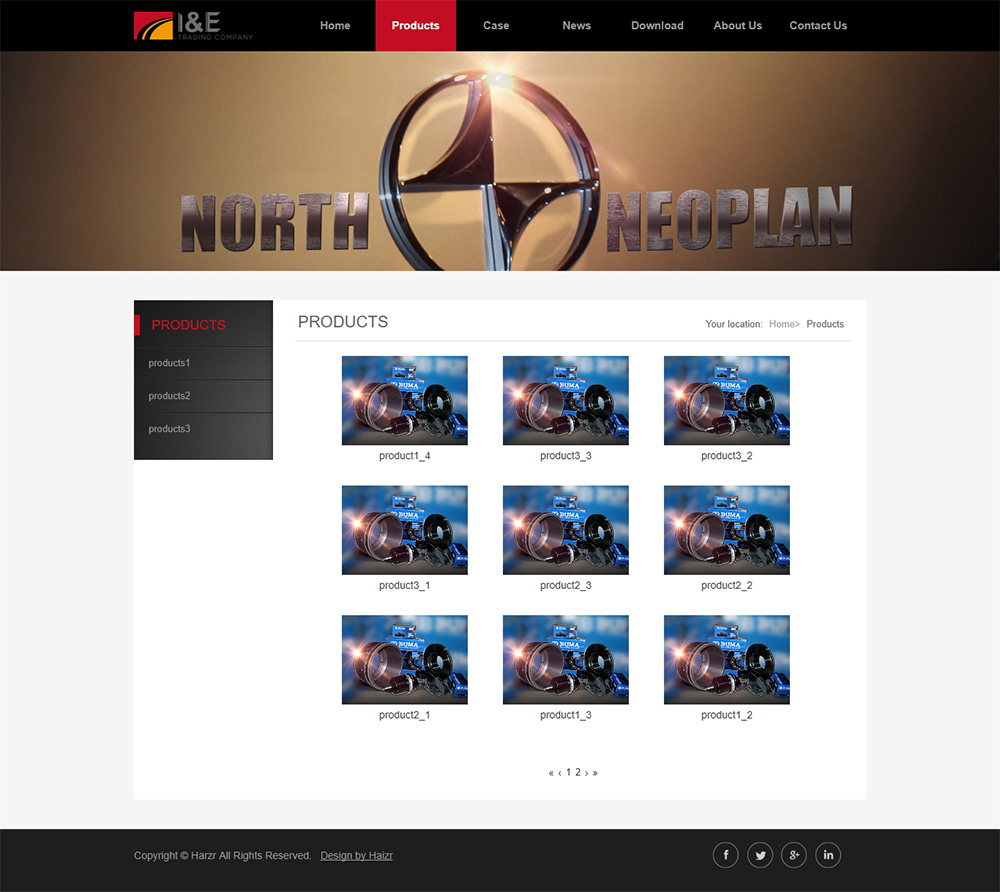
Task: Click the PRODUCTS title above the grid
Action: 343,322
